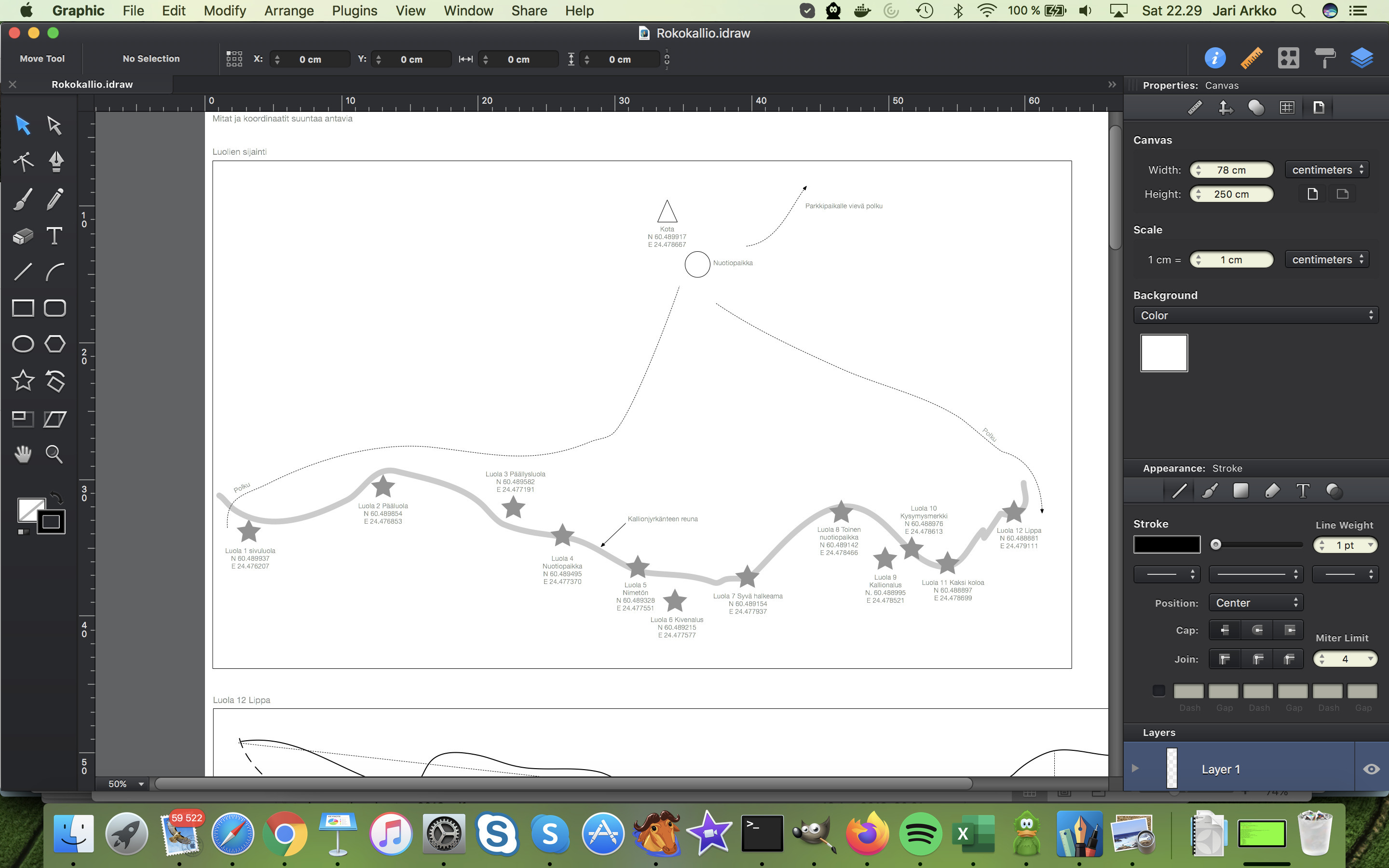Expand Layer 1 disclosure triangle
1389x868 pixels.
click(x=1135, y=769)
